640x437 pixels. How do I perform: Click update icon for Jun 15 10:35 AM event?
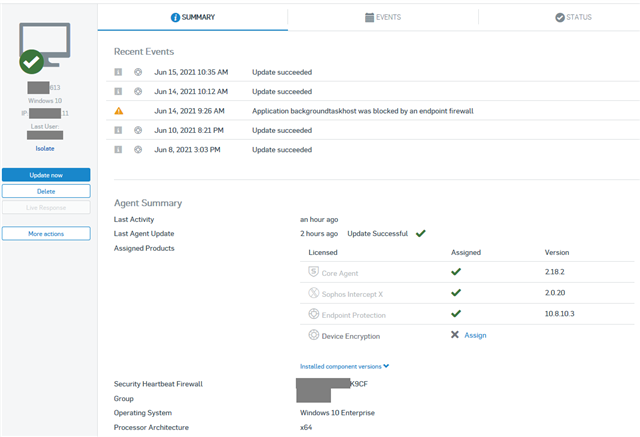[138, 72]
